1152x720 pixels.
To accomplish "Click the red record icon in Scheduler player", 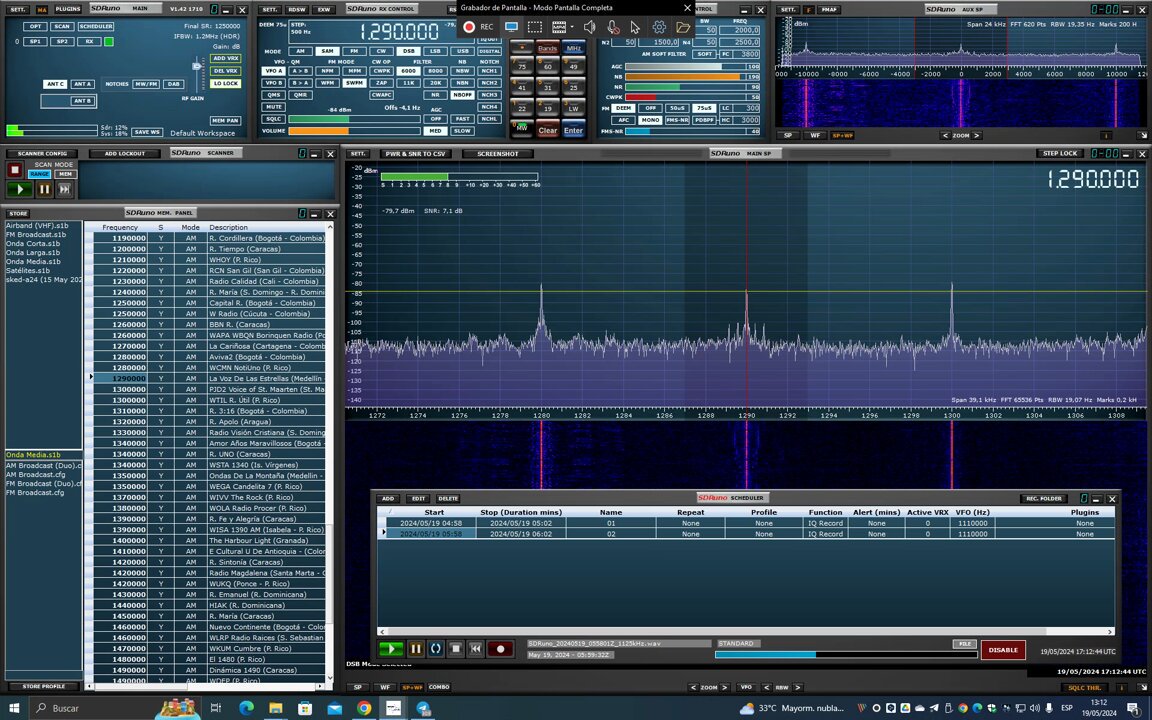I will click(x=500, y=649).
